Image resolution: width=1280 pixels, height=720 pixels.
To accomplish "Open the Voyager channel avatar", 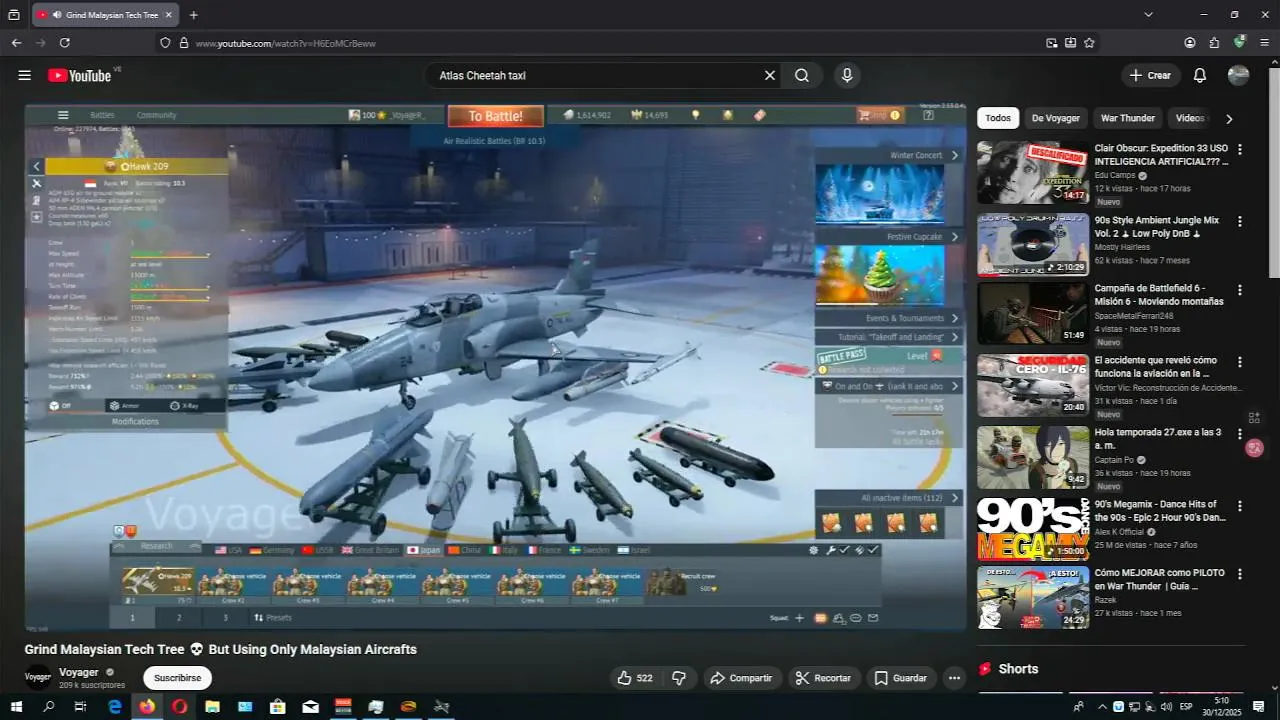I will 38,677.
